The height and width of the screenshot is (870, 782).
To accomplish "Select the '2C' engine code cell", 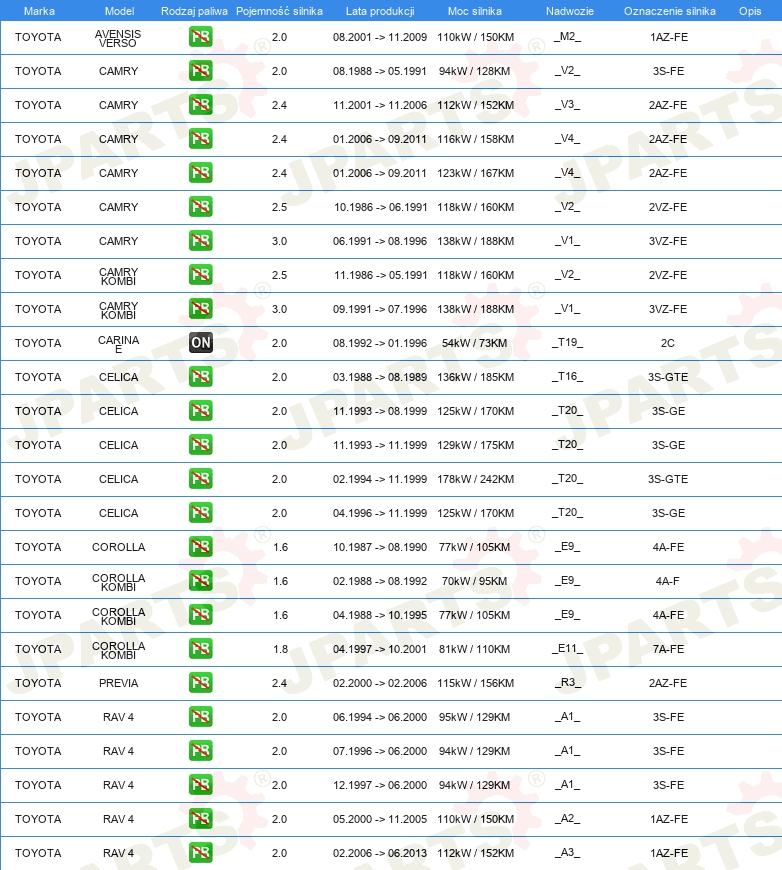I will coord(668,343).
